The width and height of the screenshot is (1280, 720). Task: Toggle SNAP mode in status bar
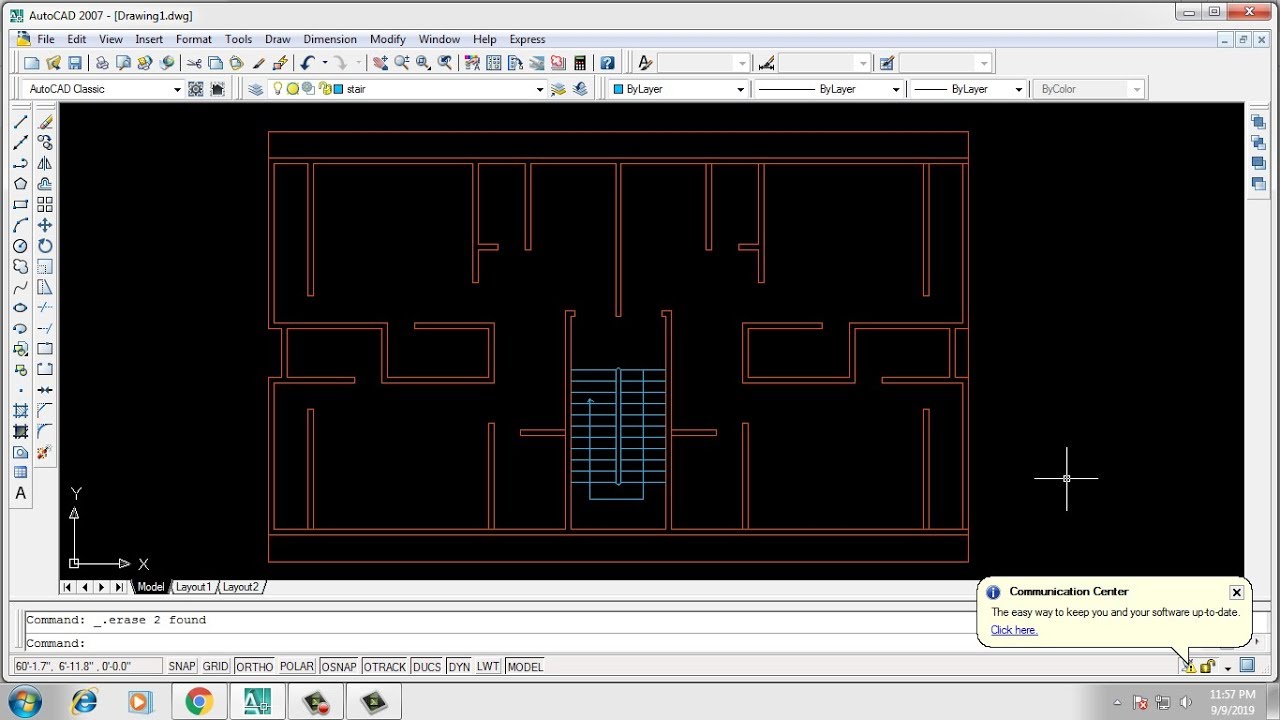point(182,667)
